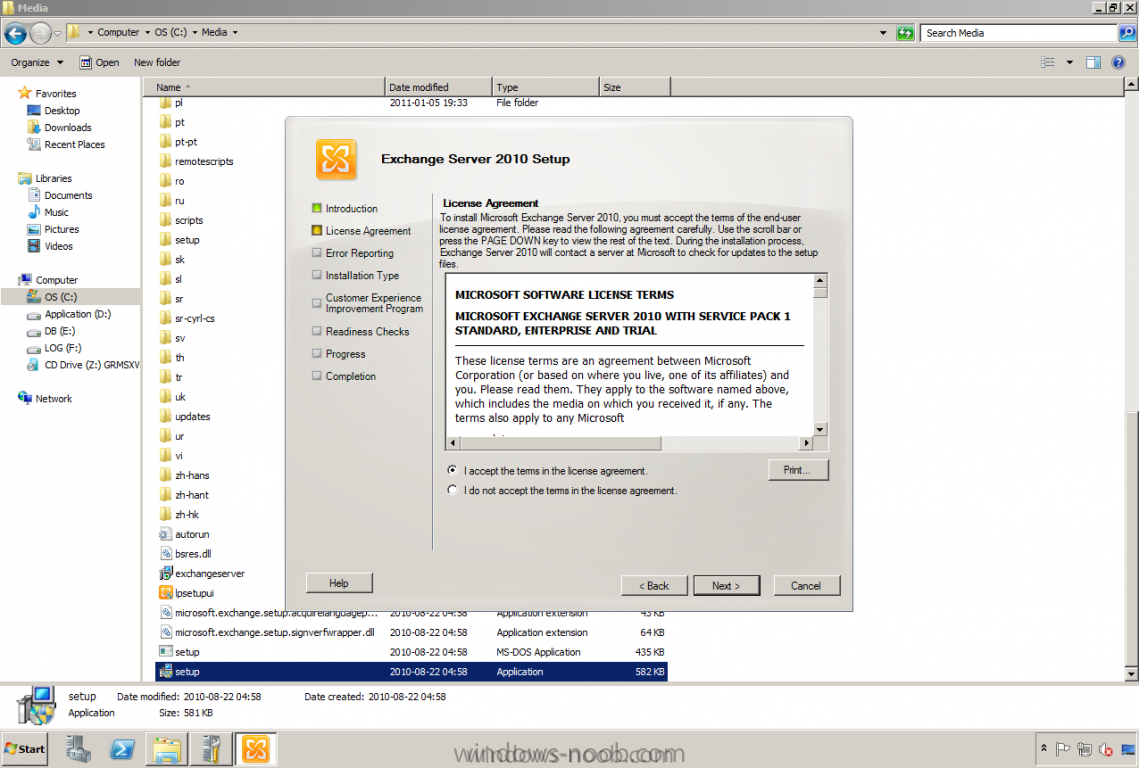Sort files by the Name column
The height and width of the screenshot is (768, 1139).
pyautogui.click(x=264, y=87)
